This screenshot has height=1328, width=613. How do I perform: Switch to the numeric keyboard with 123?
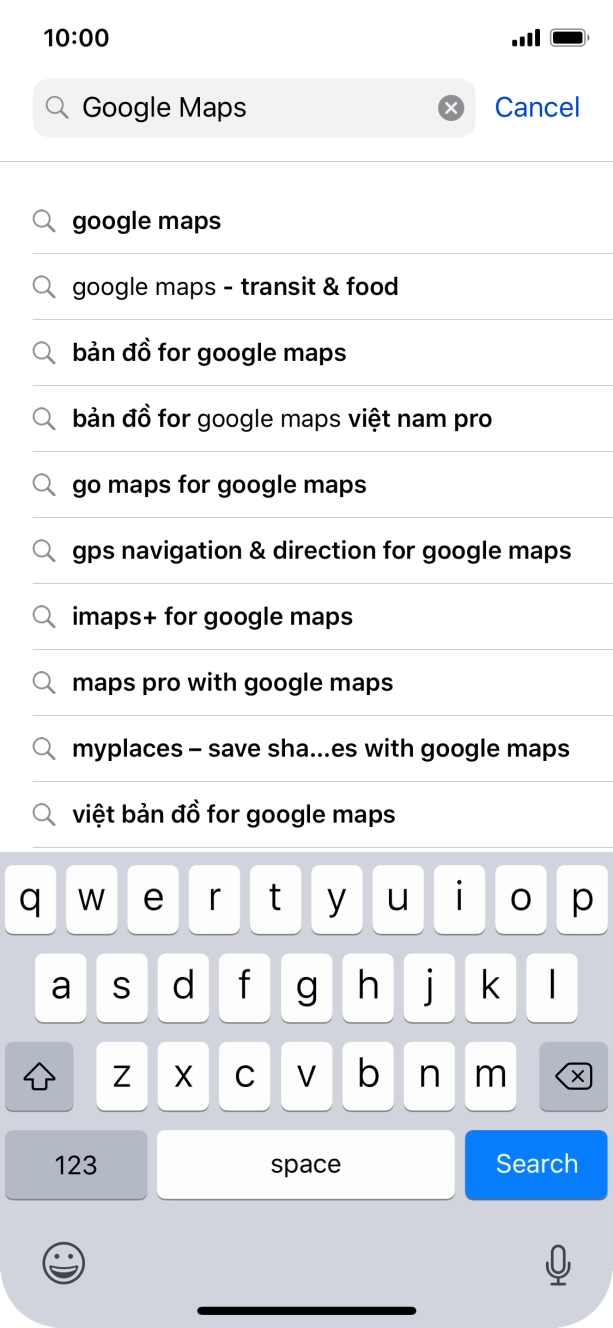click(76, 1164)
